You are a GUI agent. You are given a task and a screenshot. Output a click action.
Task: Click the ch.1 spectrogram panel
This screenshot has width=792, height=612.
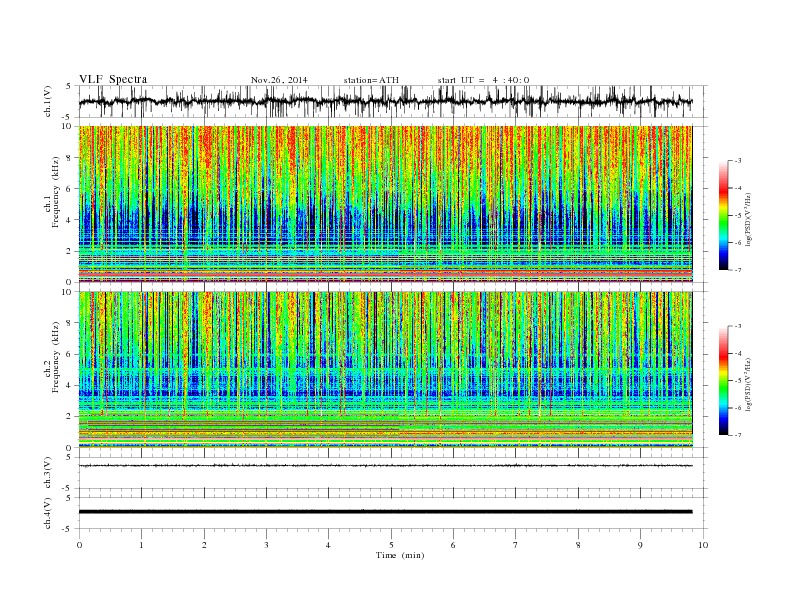(x=385, y=204)
